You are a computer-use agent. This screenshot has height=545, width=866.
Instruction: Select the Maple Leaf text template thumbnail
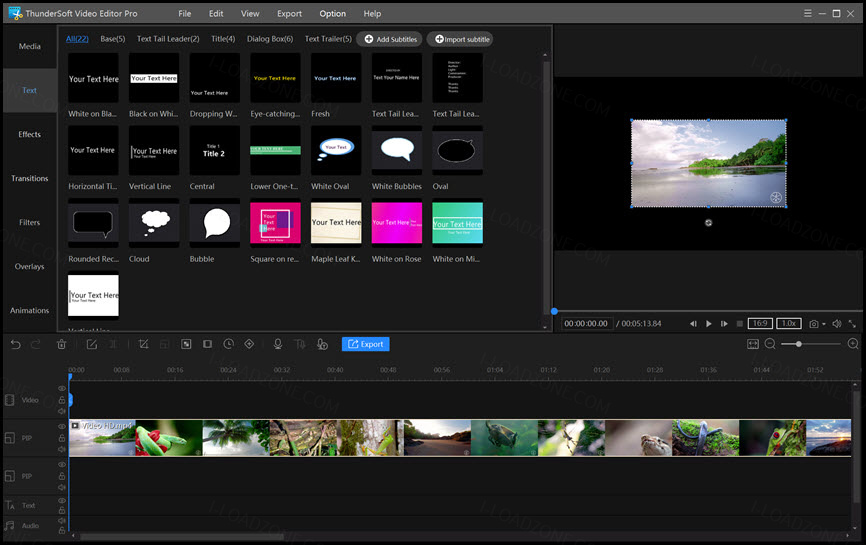[x=336, y=223]
